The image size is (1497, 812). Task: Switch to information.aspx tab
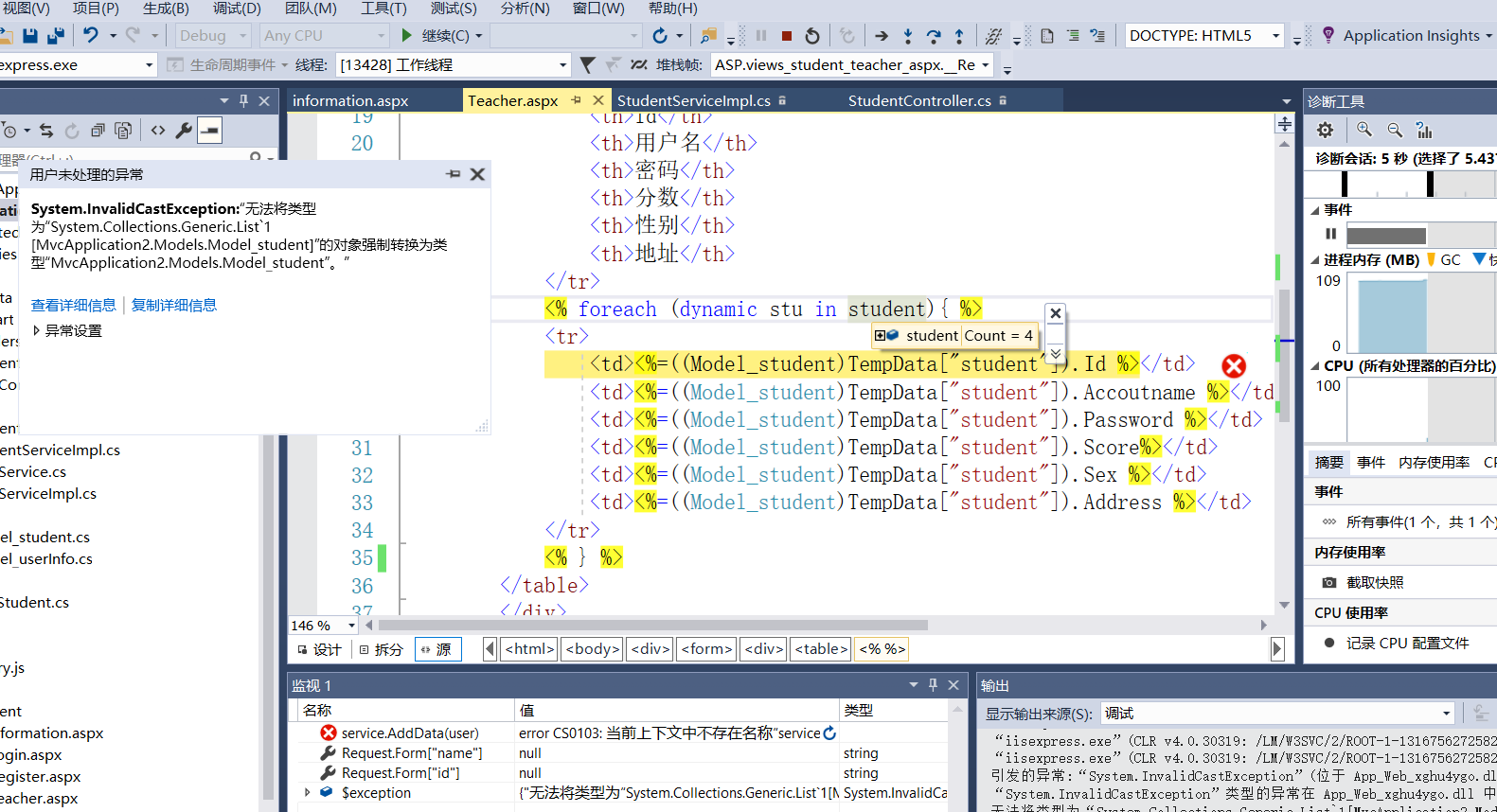pyautogui.click(x=350, y=100)
